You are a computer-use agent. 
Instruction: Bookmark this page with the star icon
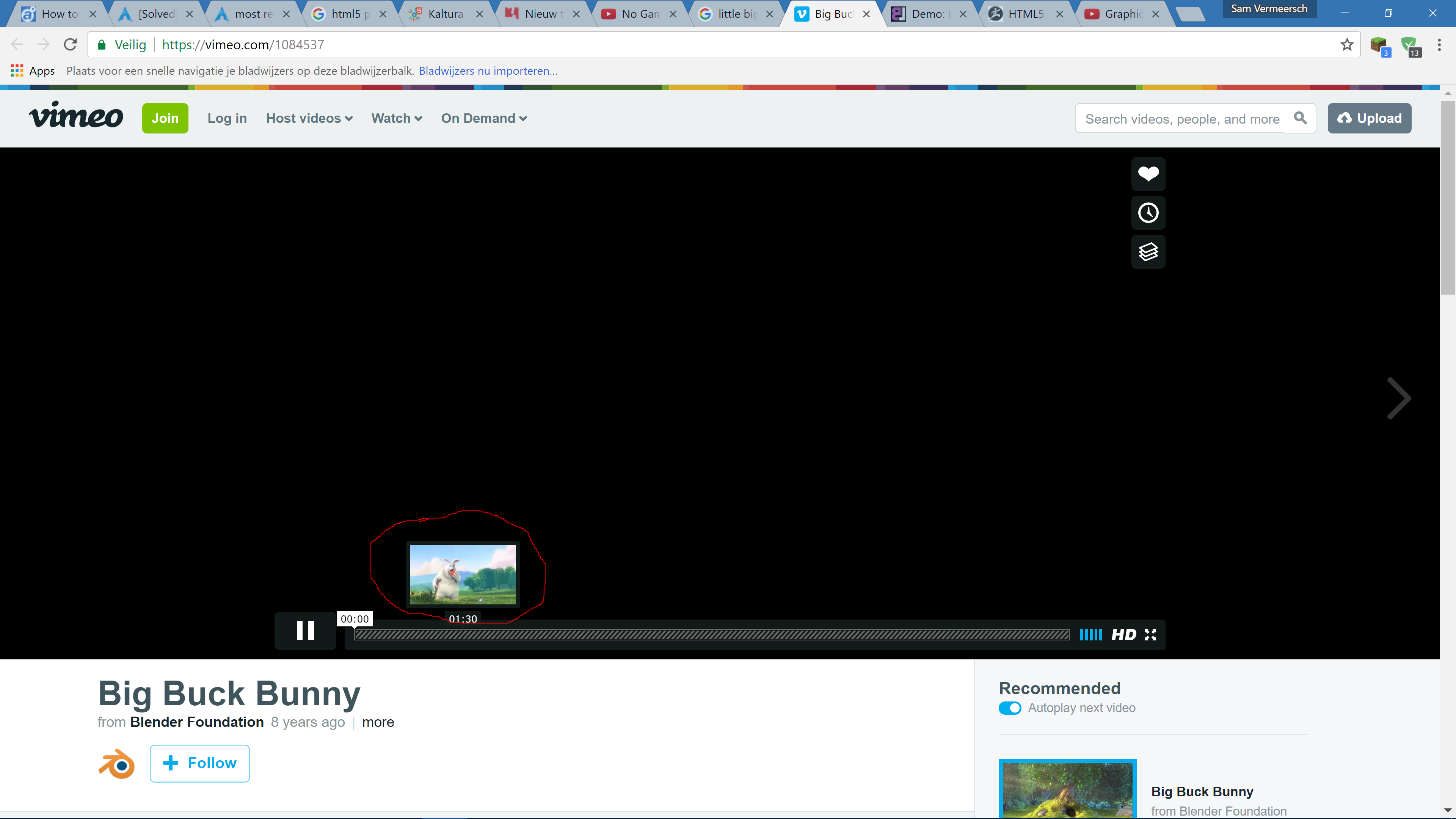point(1347,45)
